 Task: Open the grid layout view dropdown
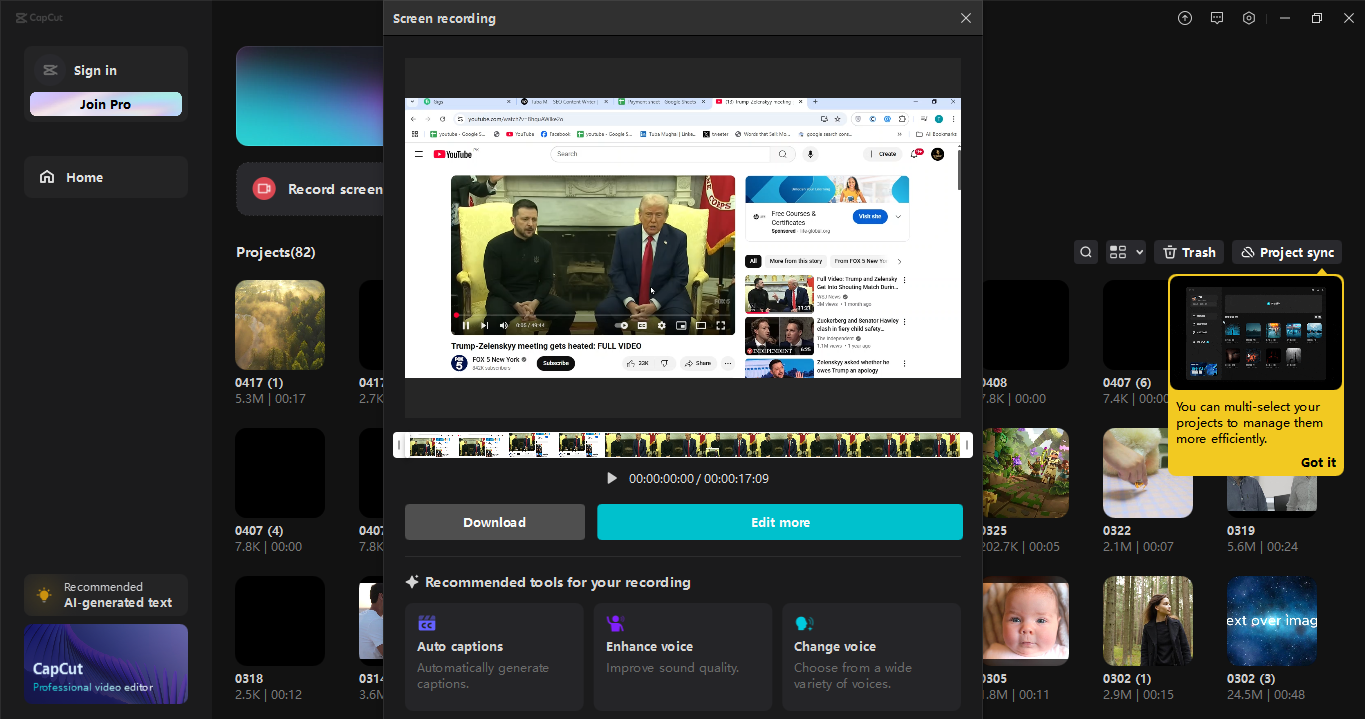click(x=1125, y=251)
